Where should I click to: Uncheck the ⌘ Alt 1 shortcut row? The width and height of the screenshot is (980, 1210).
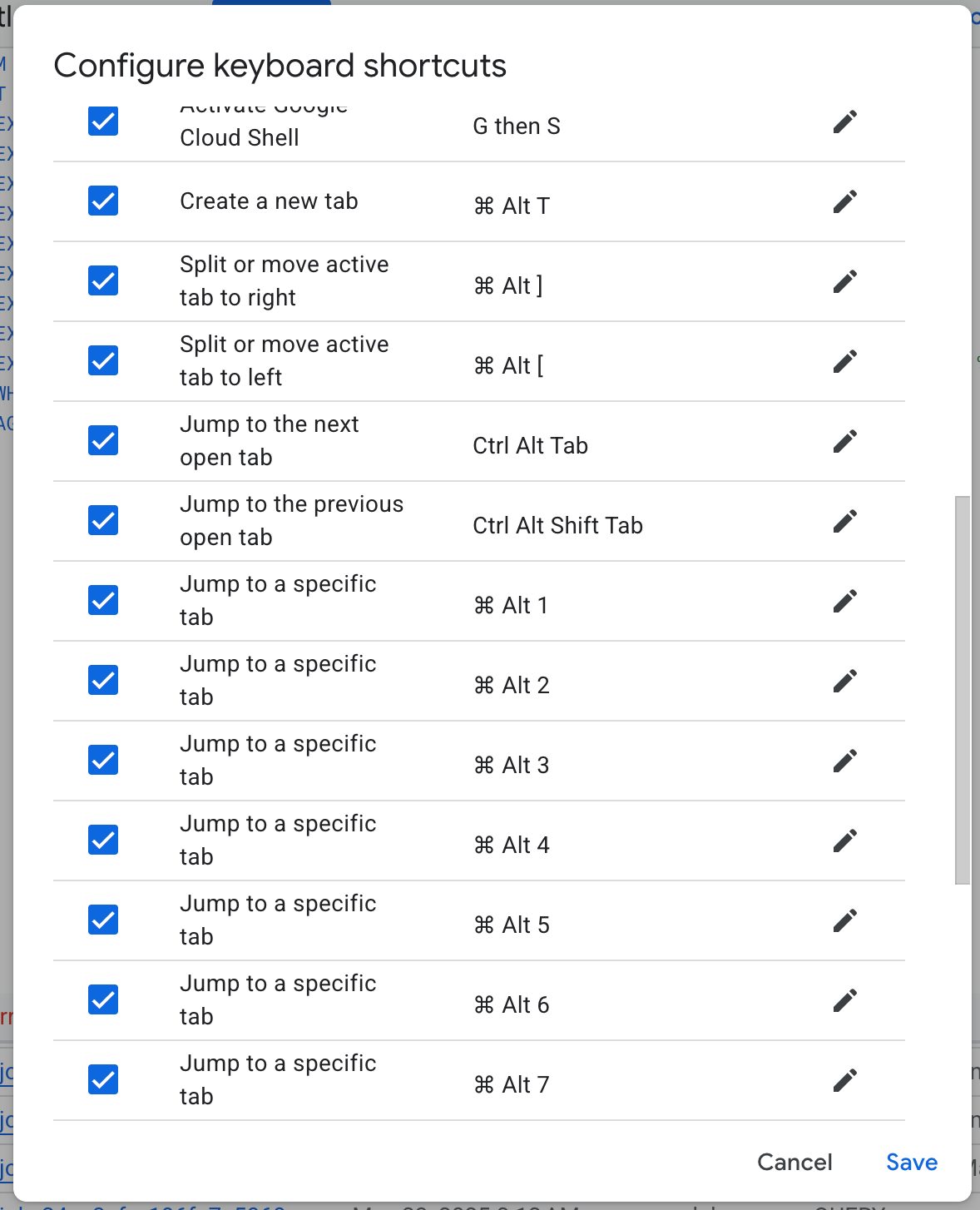point(103,600)
